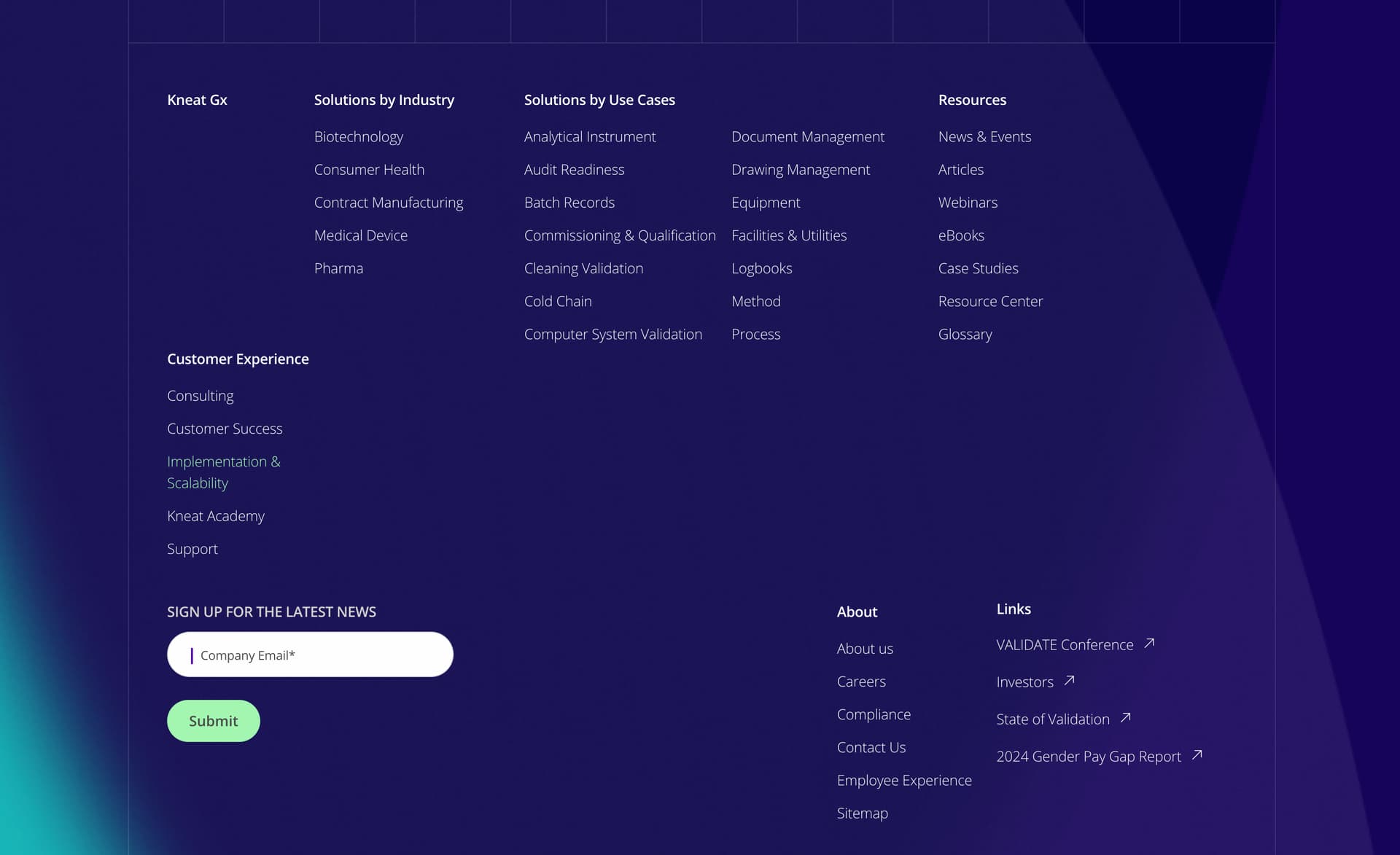Visit Commissioning & Qualification page

pyautogui.click(x=620, y=235)
